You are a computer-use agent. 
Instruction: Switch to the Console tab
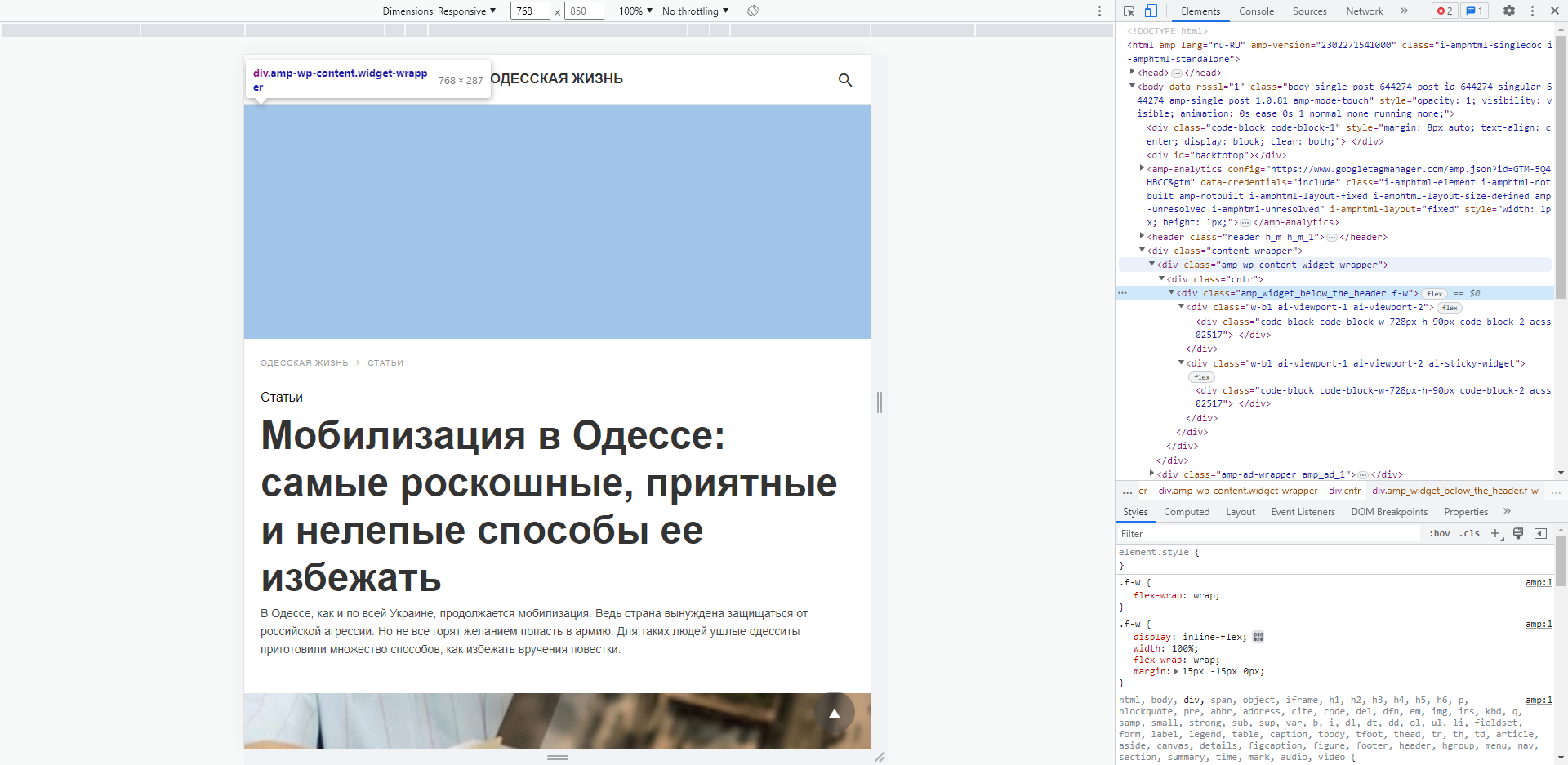point(1256,11)
